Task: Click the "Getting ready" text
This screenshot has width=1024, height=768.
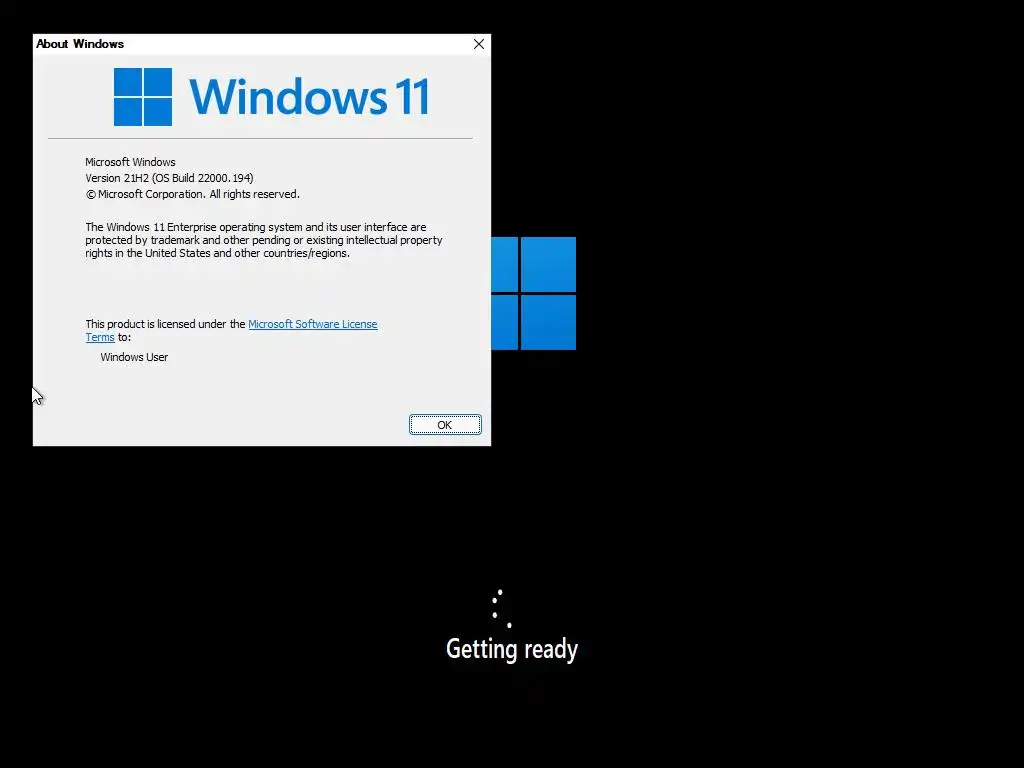Action: pos(512,649)
